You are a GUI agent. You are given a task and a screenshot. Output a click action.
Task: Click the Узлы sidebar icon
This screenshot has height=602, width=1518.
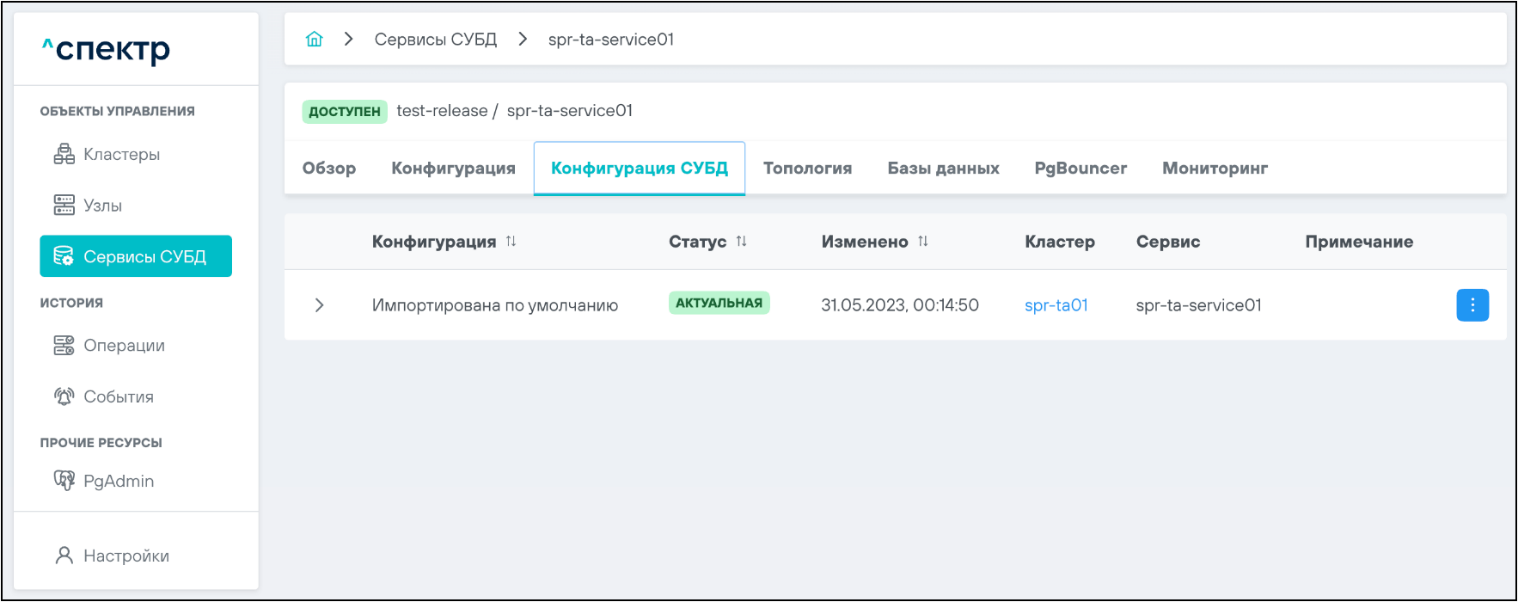click(x=64, y=206)
